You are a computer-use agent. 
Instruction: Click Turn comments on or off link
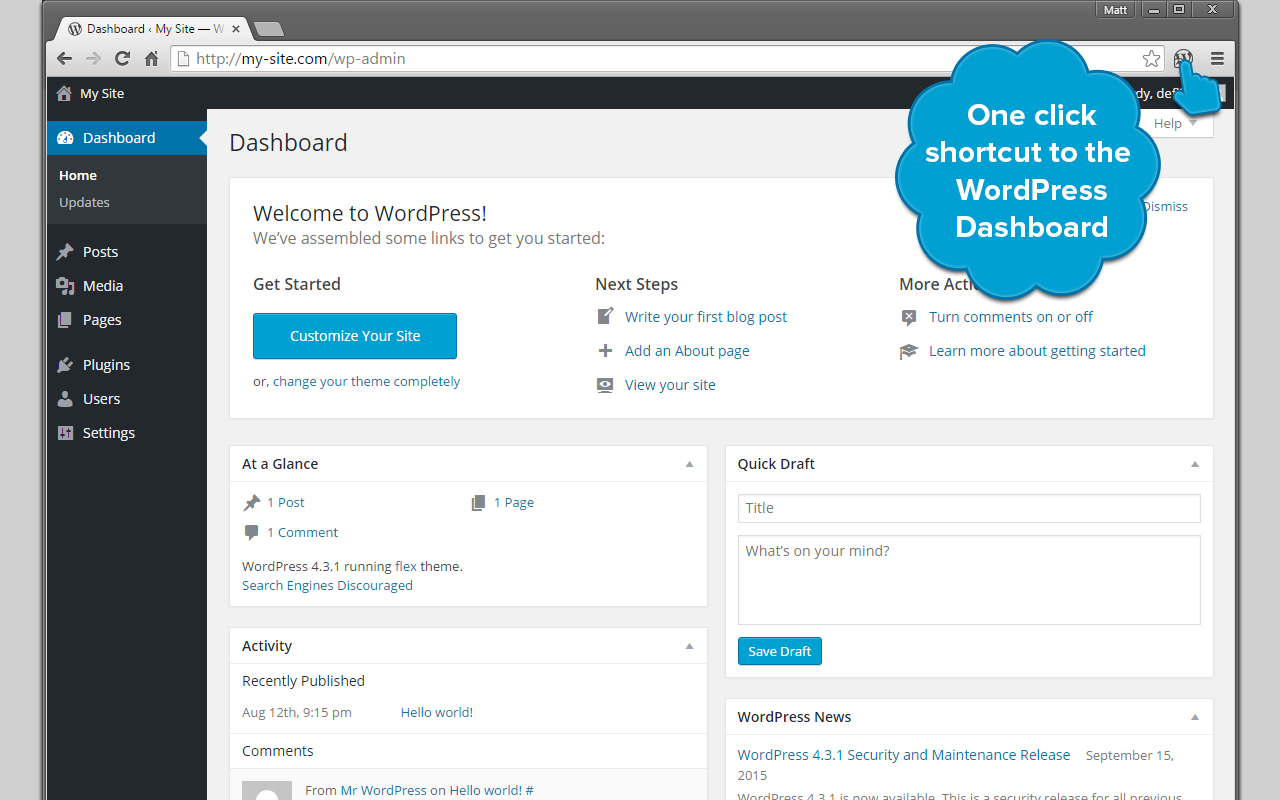1011,317
